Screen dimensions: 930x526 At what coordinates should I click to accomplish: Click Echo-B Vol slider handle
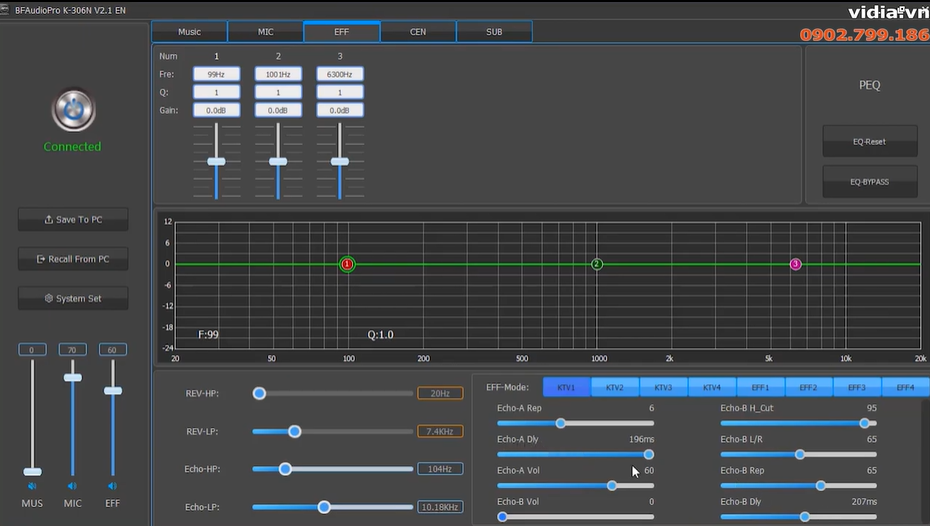pos(502,517)
